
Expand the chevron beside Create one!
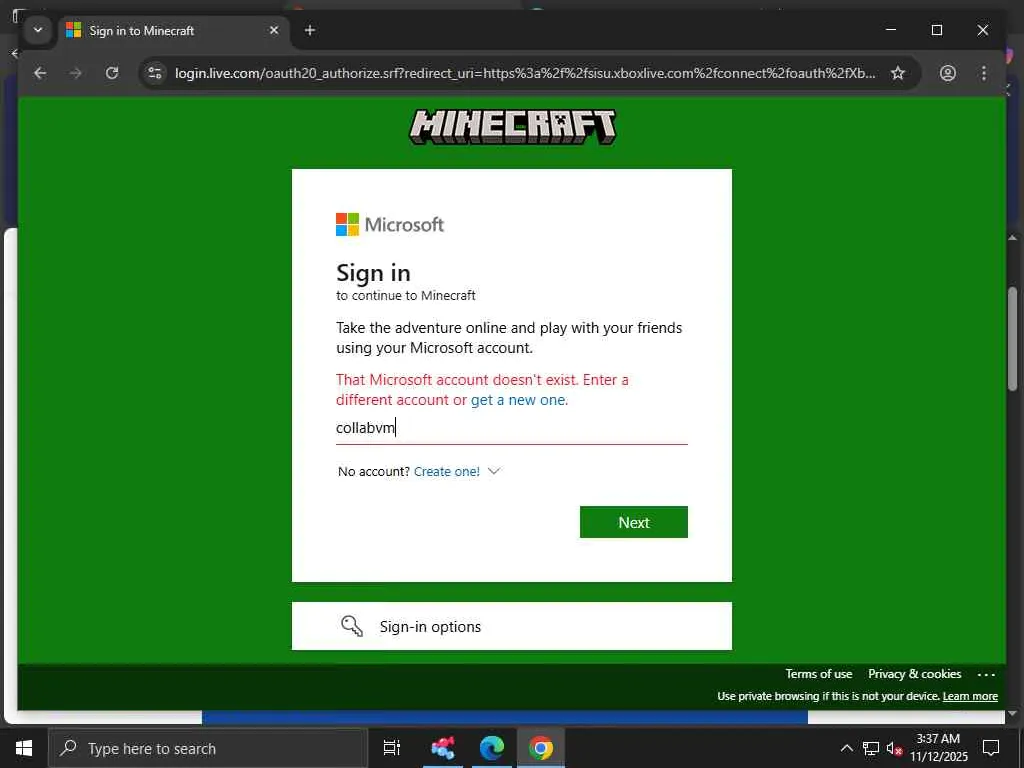point(494,471)
